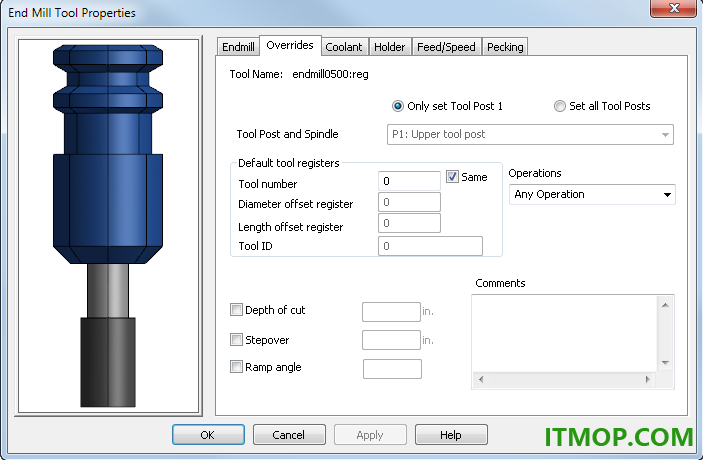Image resolution: width=703 pixels, height=460 pixels.
Task: Click the Tool ID field
Action: click(x=430, y=246)
